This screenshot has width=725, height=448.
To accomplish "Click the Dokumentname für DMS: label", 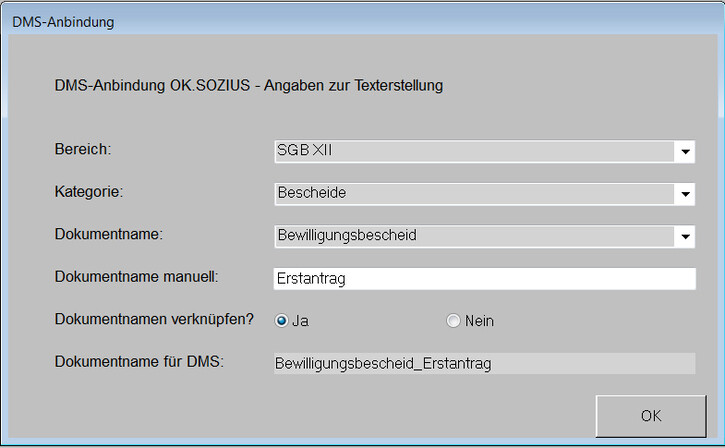I will click(x=139, y=360).
